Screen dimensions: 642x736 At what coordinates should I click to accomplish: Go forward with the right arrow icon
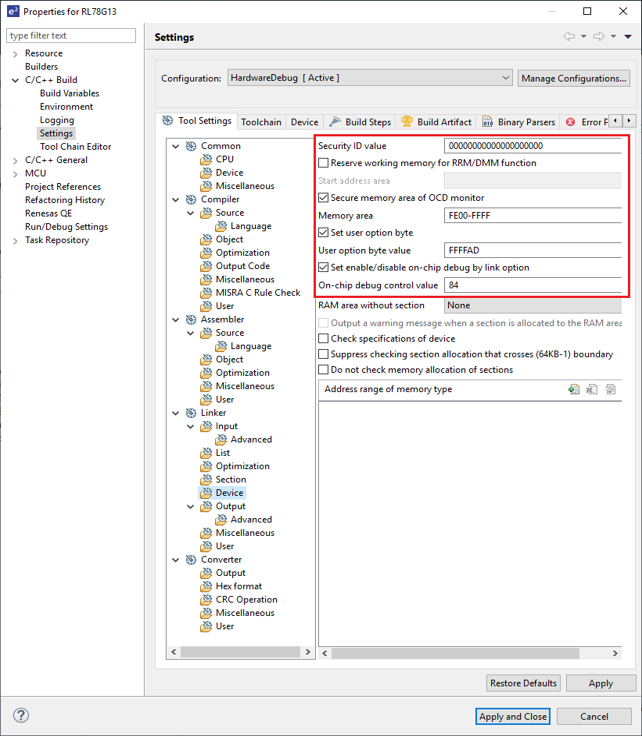599,36
